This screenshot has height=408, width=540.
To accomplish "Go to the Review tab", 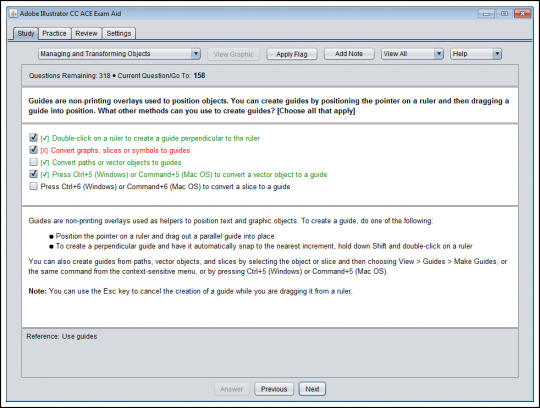I will (x=86, y=33).
